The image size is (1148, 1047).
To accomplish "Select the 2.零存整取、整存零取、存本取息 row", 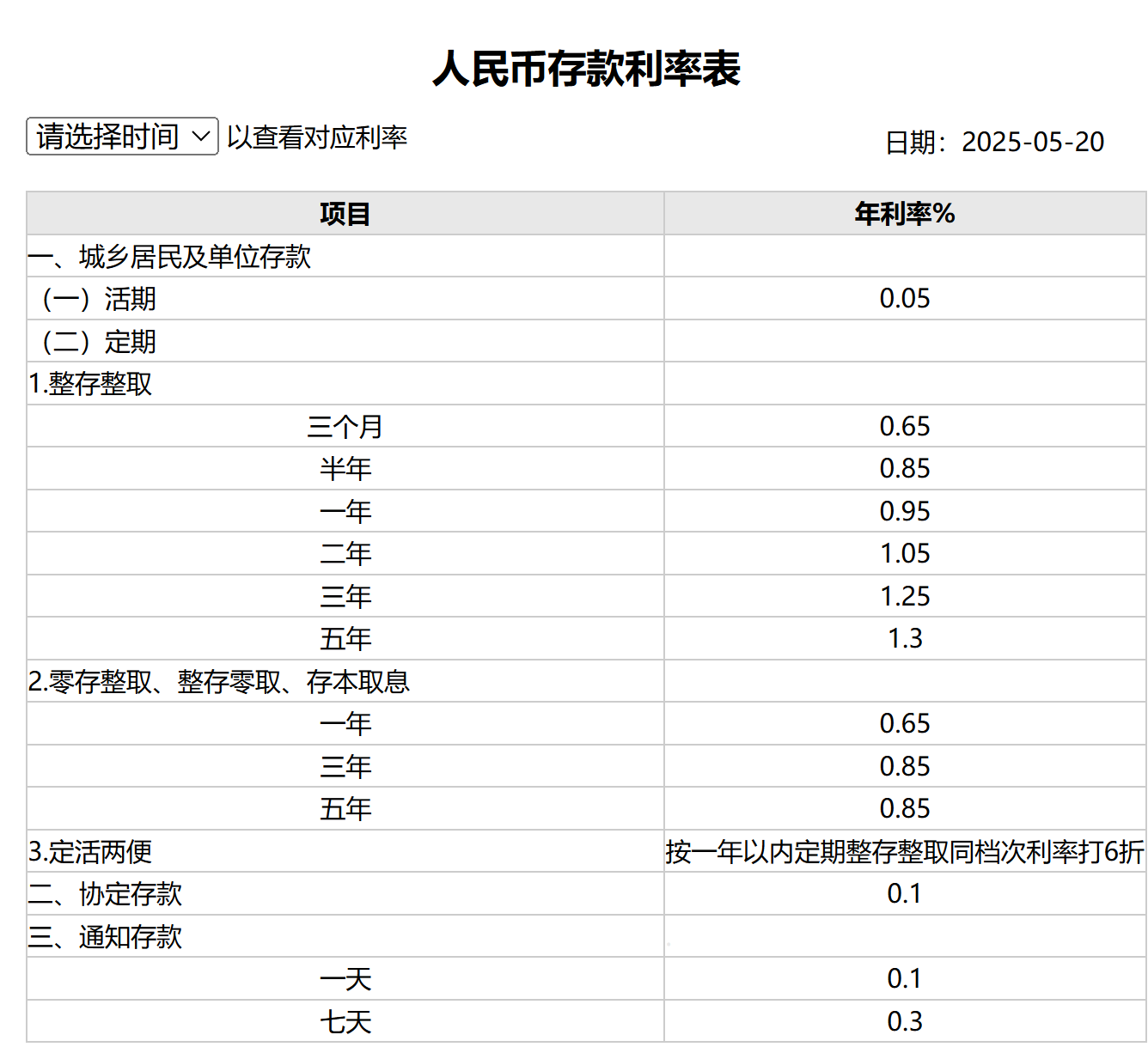I will point(219,682).
